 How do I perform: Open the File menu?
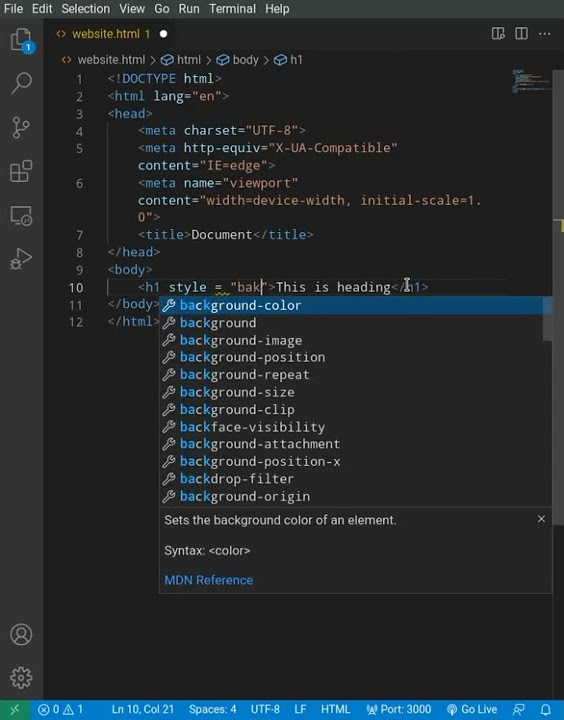point(13,9)
